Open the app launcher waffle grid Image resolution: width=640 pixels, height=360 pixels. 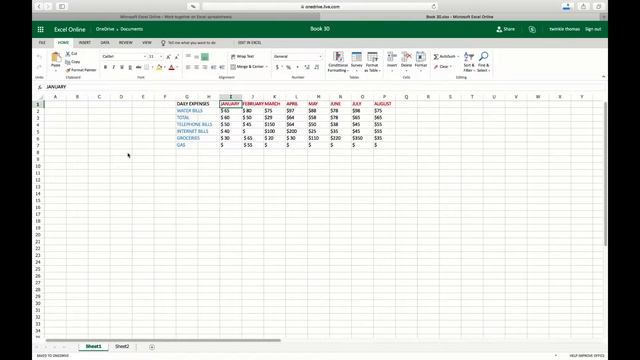(x=40, y=29)
